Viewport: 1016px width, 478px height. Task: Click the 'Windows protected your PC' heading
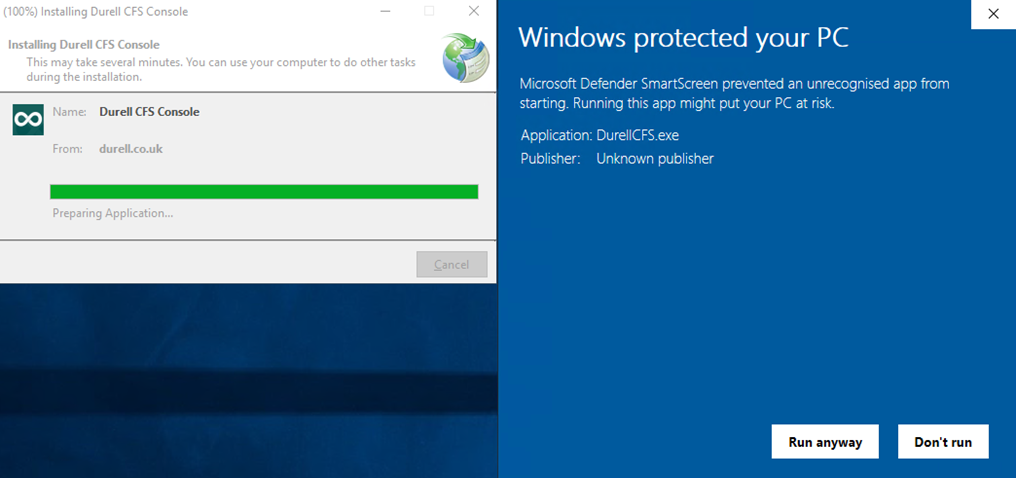pos(684,38)
